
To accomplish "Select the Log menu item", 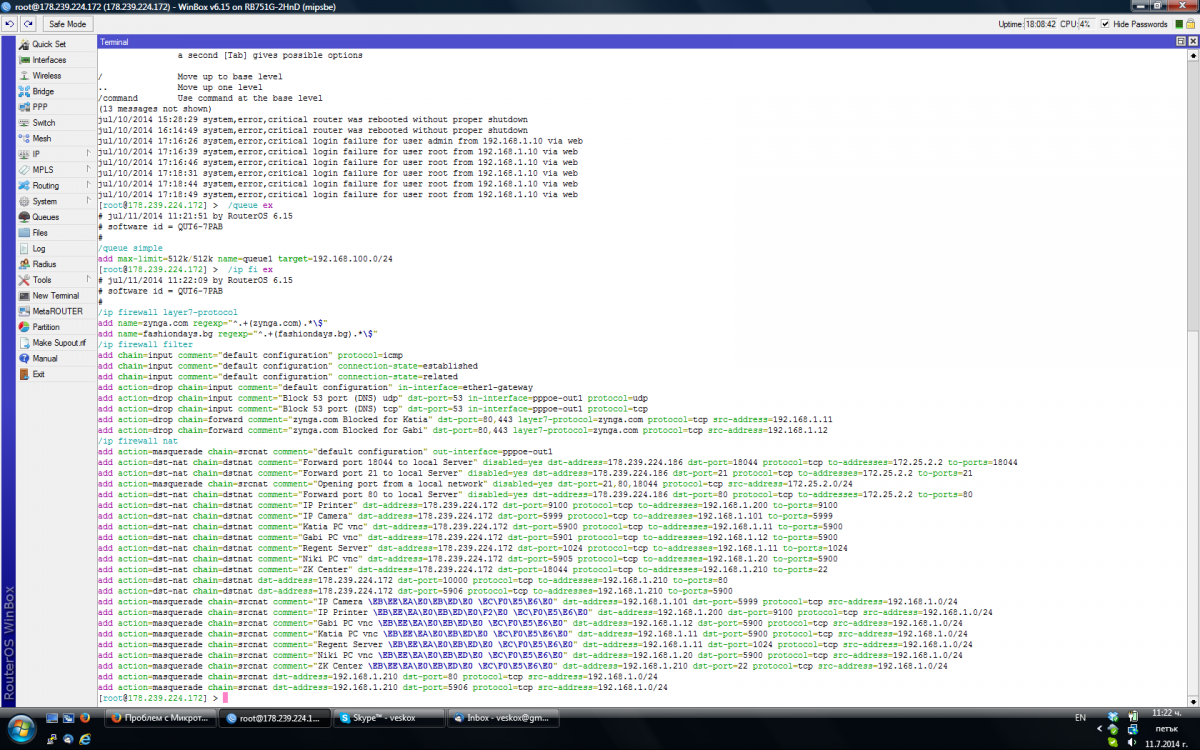I will (x=38, y=248).
